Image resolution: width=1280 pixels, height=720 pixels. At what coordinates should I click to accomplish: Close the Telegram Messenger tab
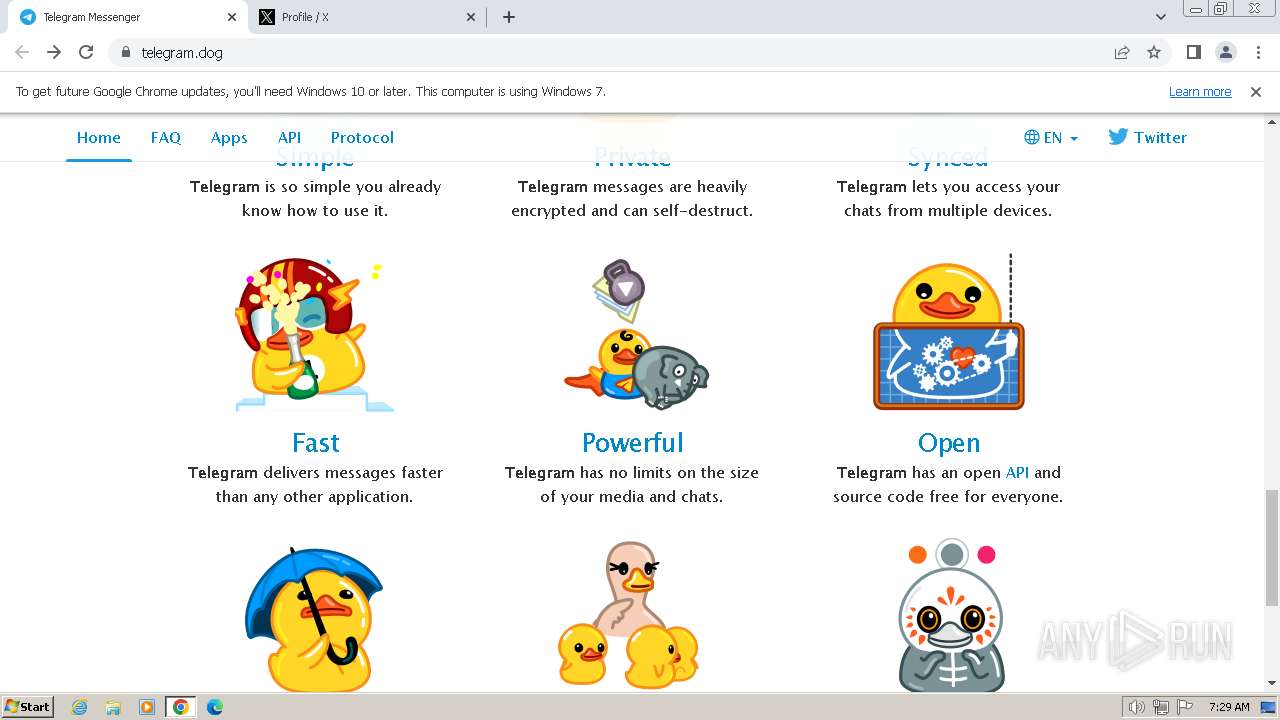pyautogui.click(x=232, y=17)
